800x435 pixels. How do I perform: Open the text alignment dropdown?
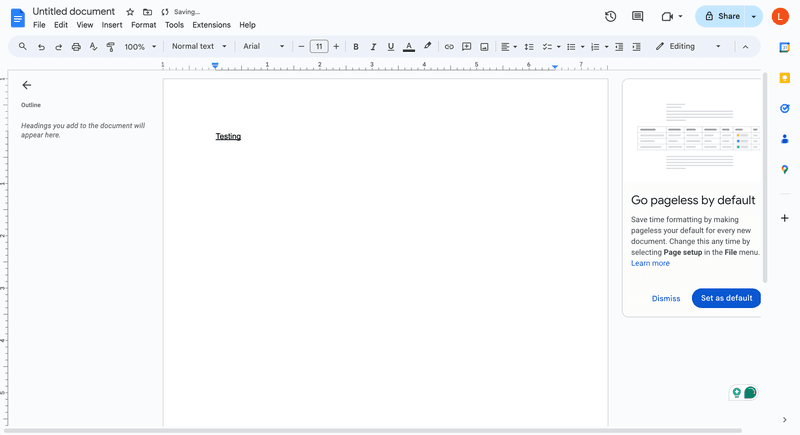[509, 47]
